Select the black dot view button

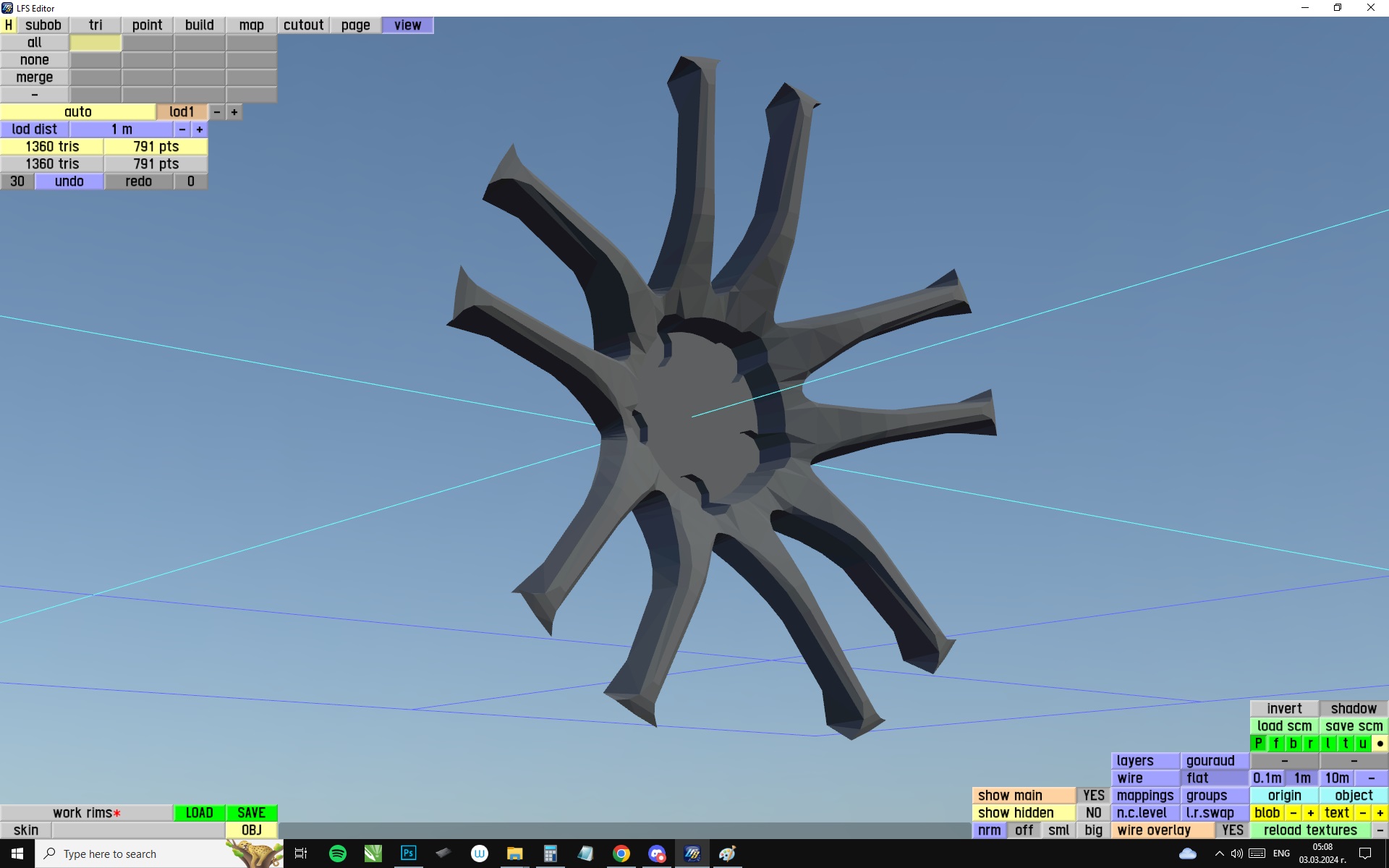(x=1380, y=744)
